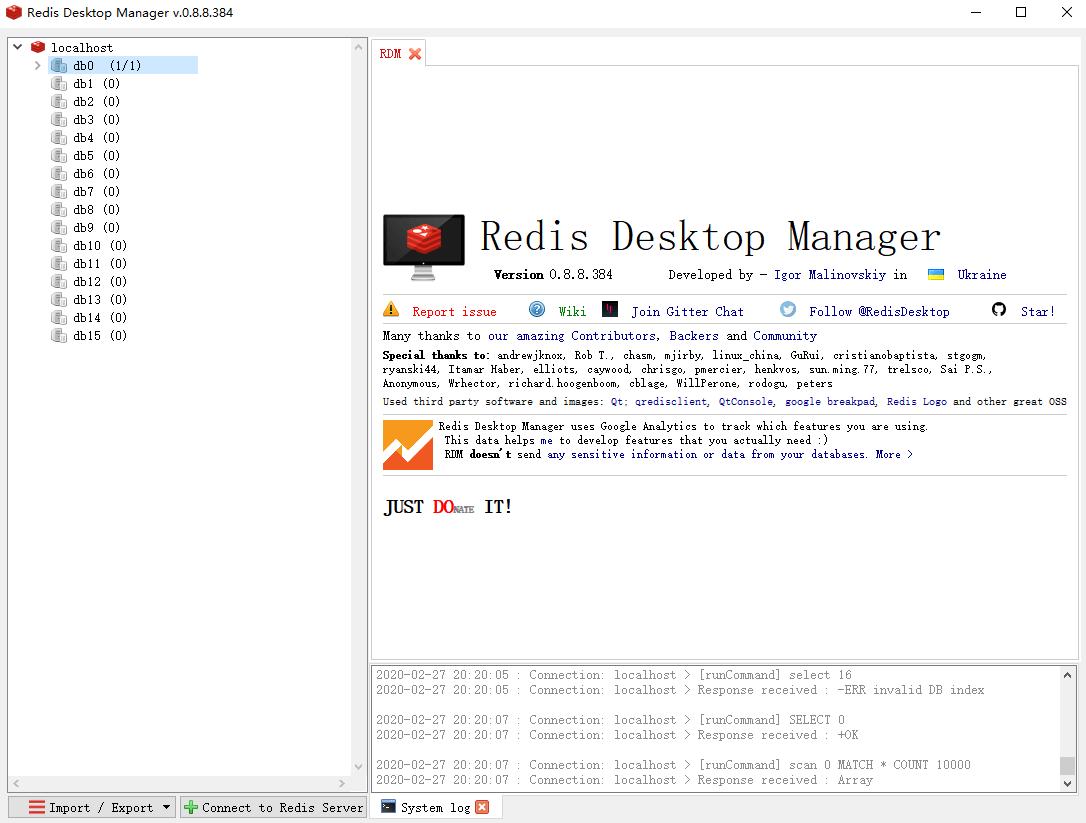This screenshot has height=823, width=1086.
Task: Click the Gitter Chat icon
Action: (x=610, y=310)
